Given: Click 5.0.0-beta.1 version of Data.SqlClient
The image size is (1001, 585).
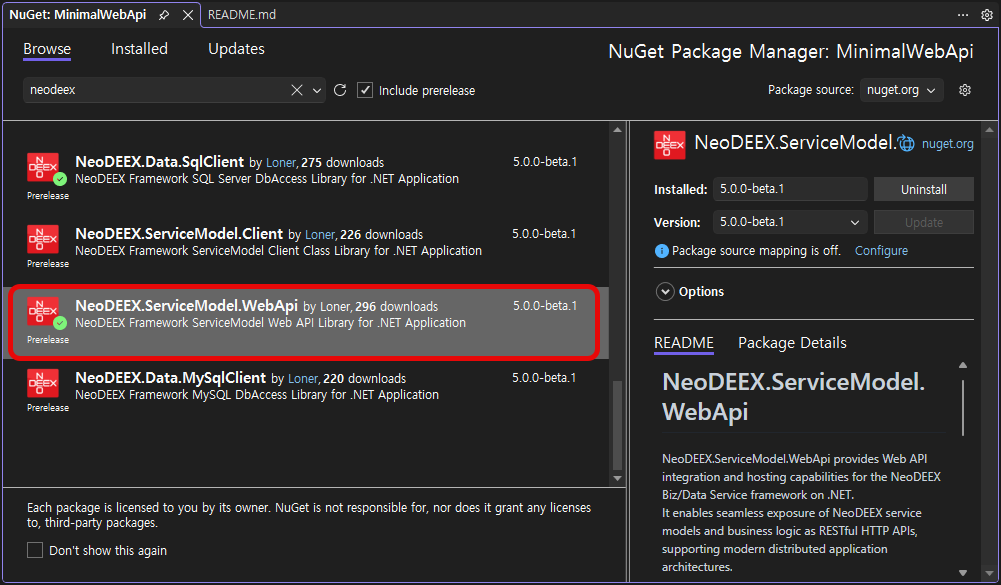Looking at the screenshot, I should point(545,162).
